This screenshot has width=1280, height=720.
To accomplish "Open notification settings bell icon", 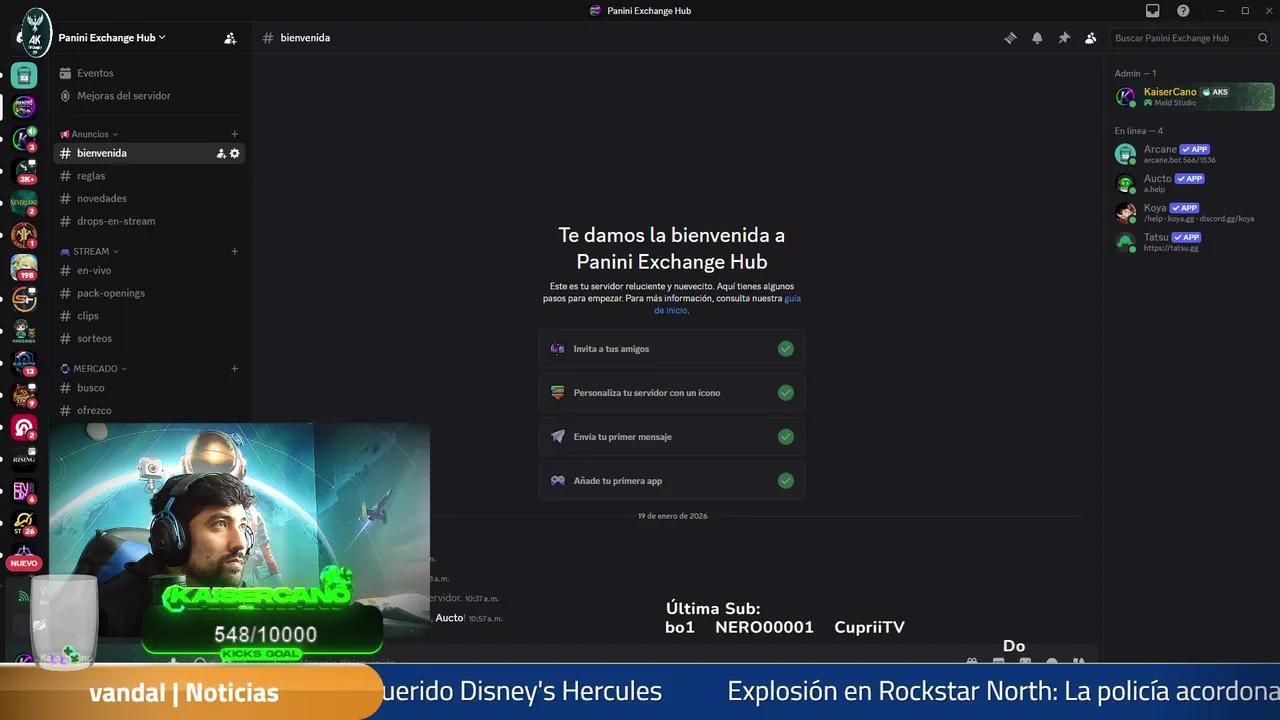I will 1037,38.
